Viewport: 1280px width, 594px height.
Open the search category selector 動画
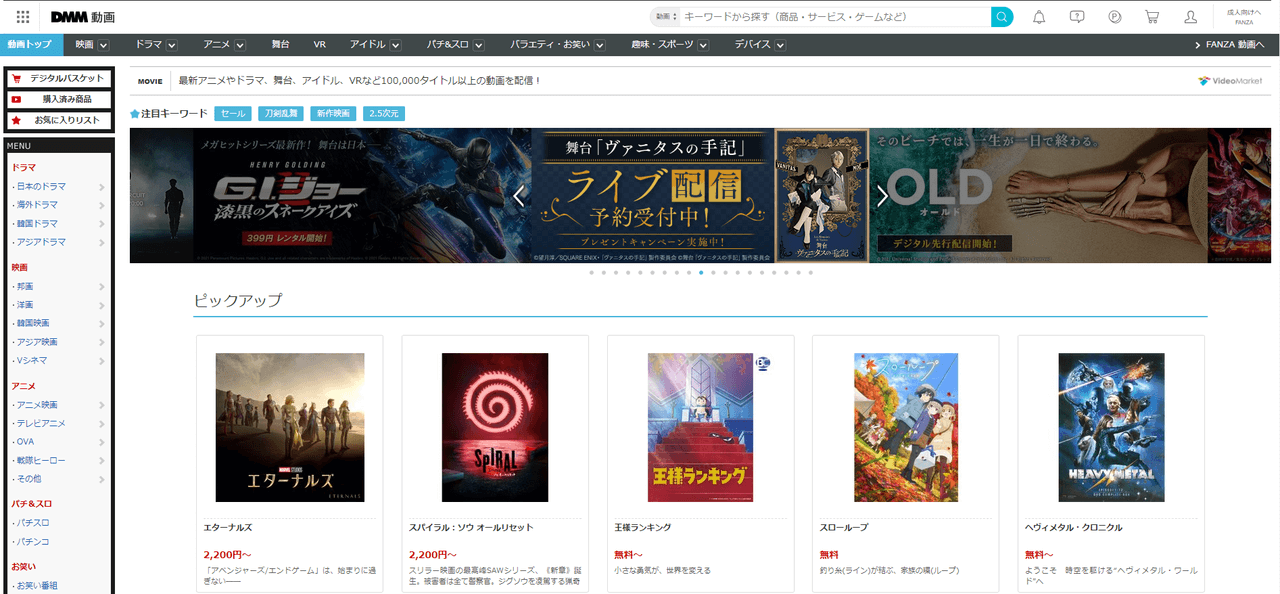click(x=665, y=17)
